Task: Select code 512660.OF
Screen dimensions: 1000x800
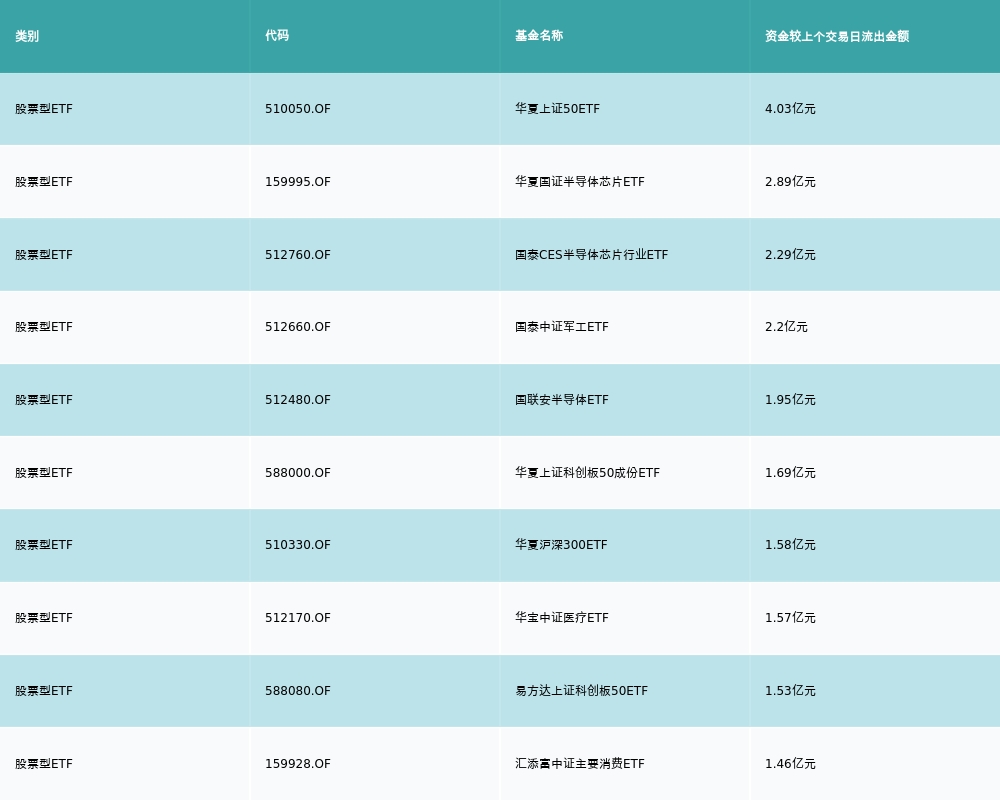Action: [x=298, y=327]
